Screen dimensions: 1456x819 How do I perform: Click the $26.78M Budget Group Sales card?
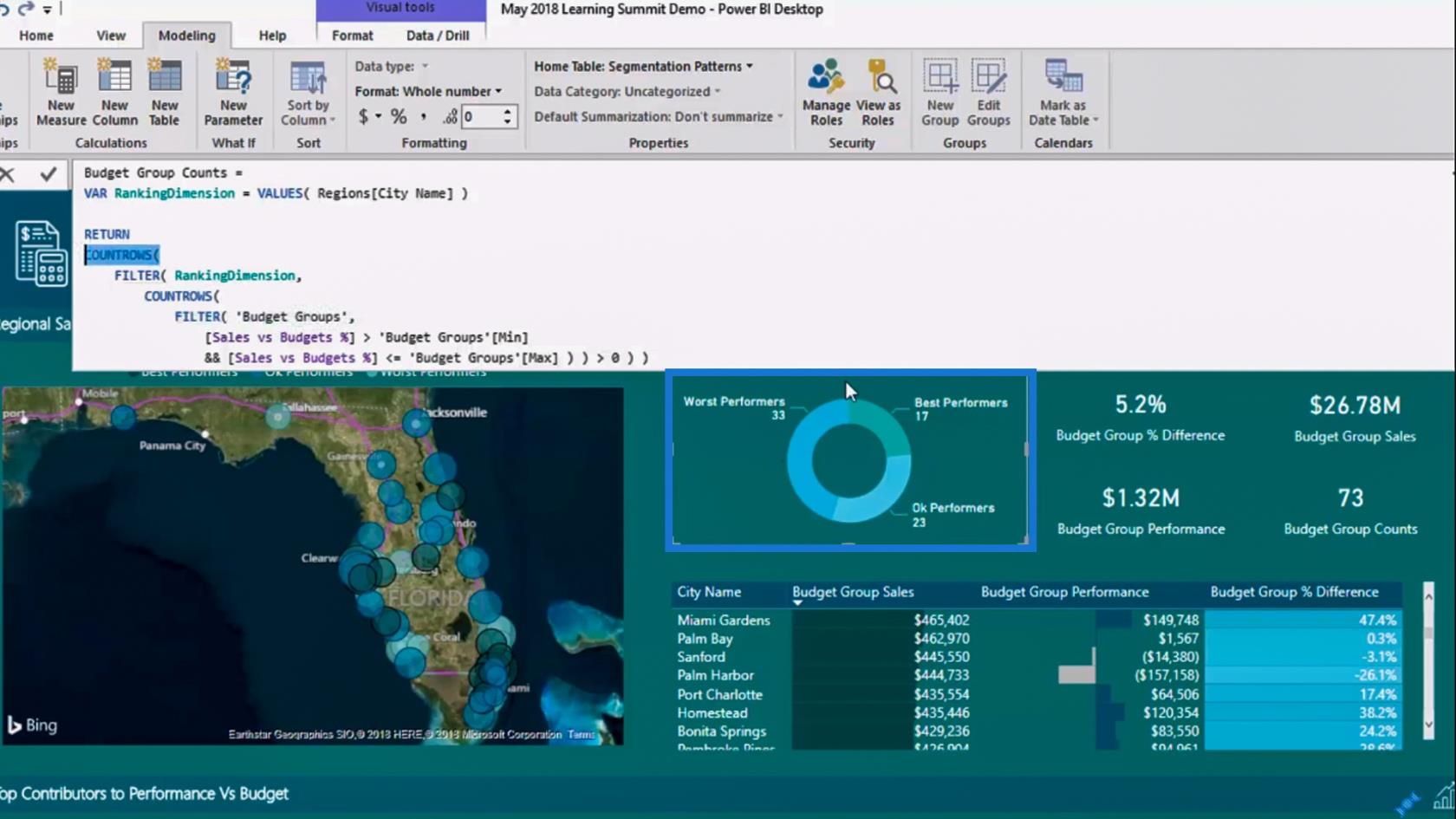coord(1355,418)
